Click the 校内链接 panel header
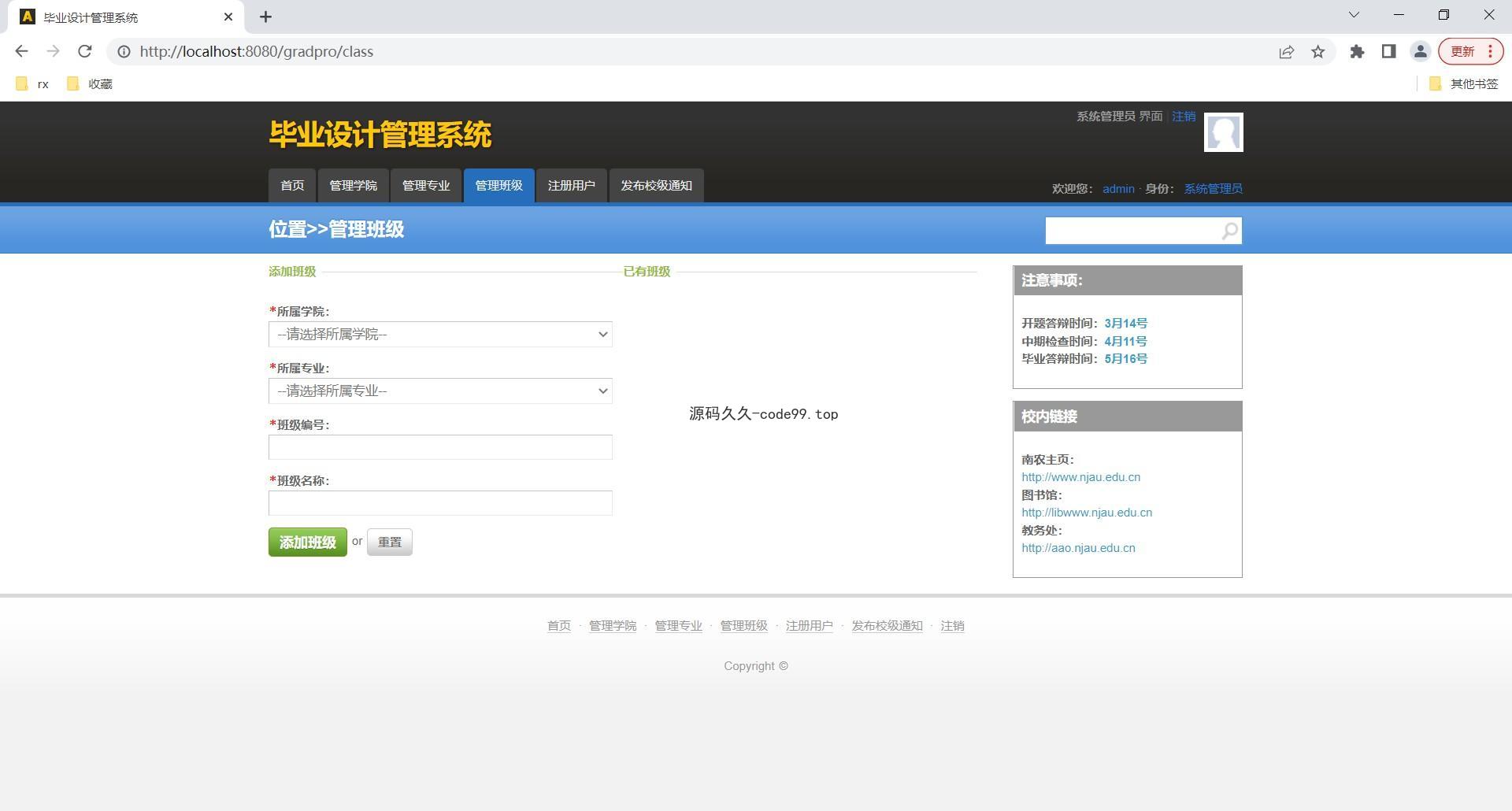The height and width of the screenshot is (811, 1512). [x=1127, y=417]
